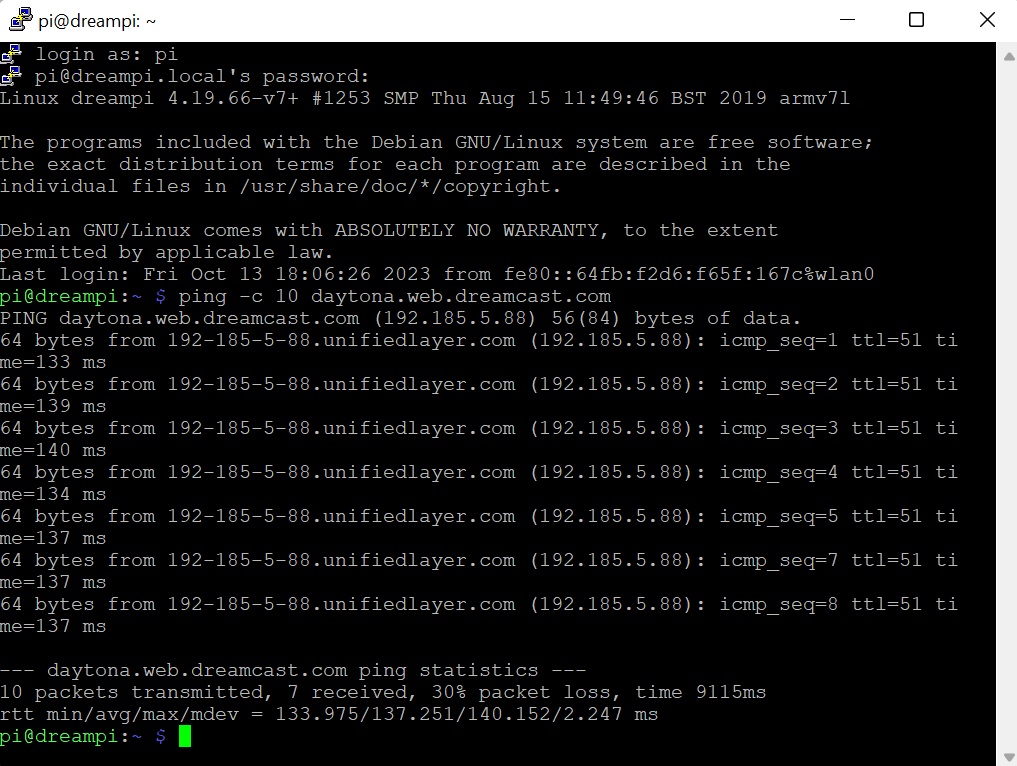
Task: Open the PuTTY system menu icon in title bar
Action: click(20, 19)
